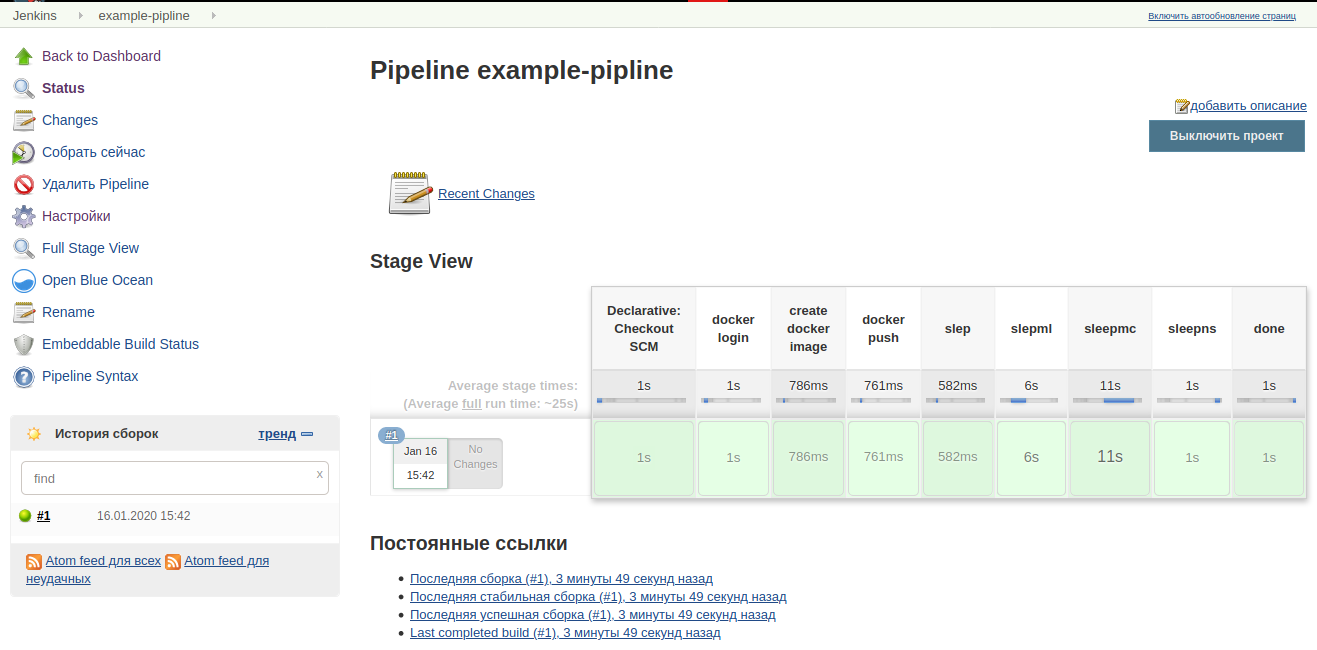Click the build history find input field
Screen dimensions: 1317x650
click(x=170, y=478)
